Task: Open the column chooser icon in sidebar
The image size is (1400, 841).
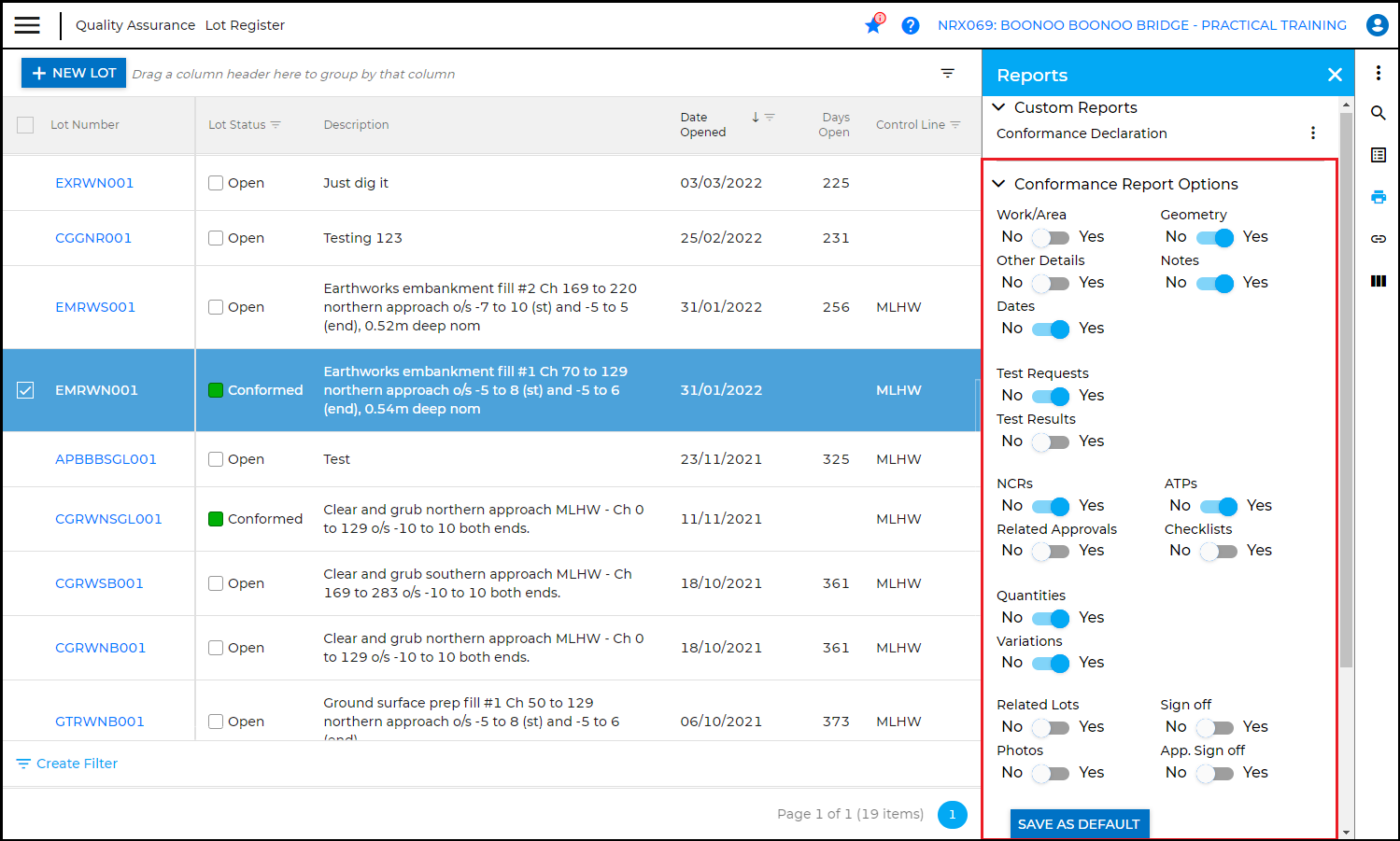Action: pyautogui.click(x=1378, y=281)
